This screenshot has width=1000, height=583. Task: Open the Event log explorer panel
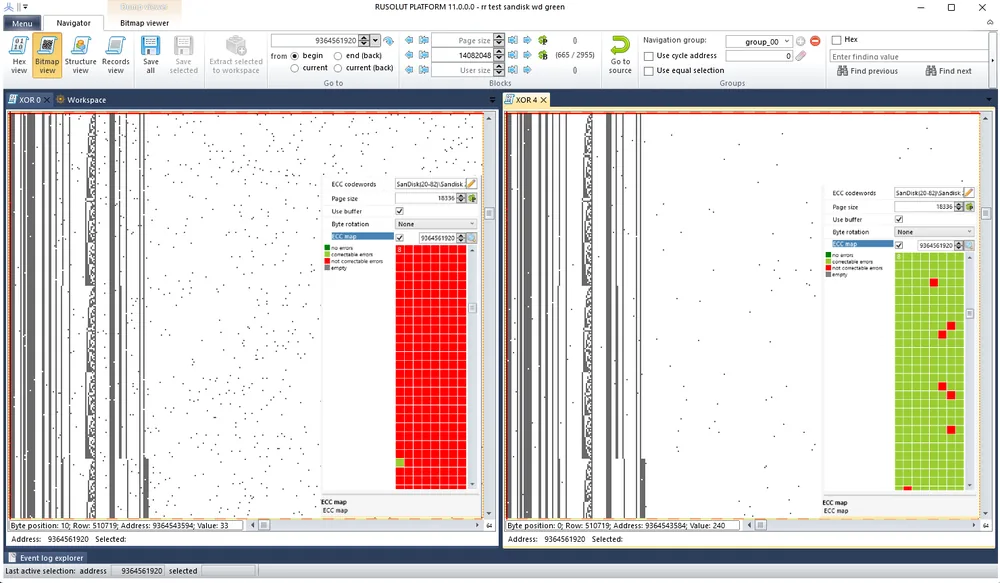[x=46, y=557]
